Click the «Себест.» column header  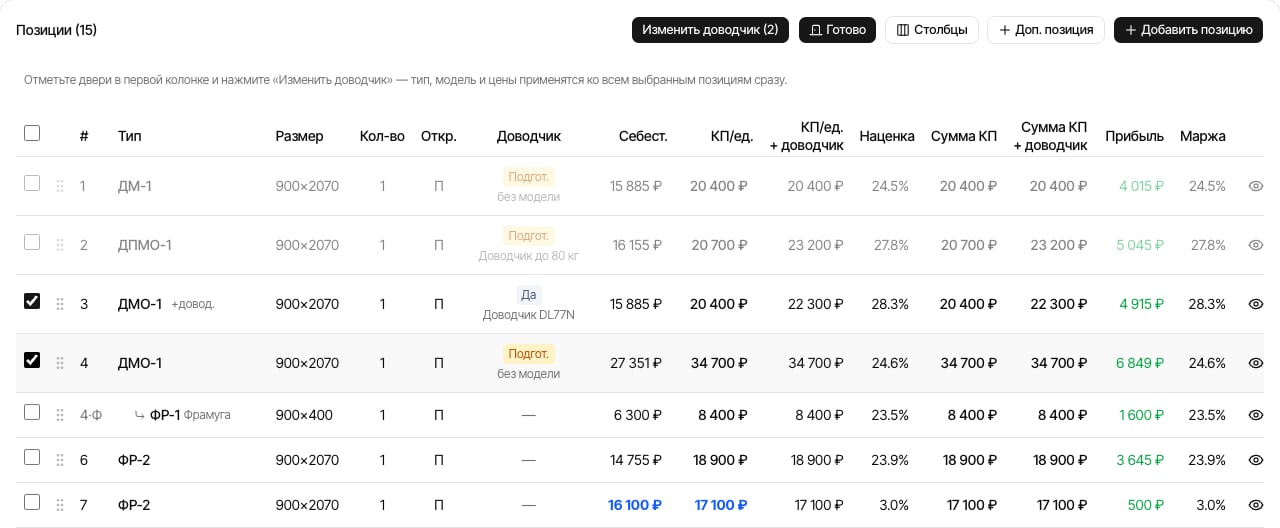coord(643,136)
